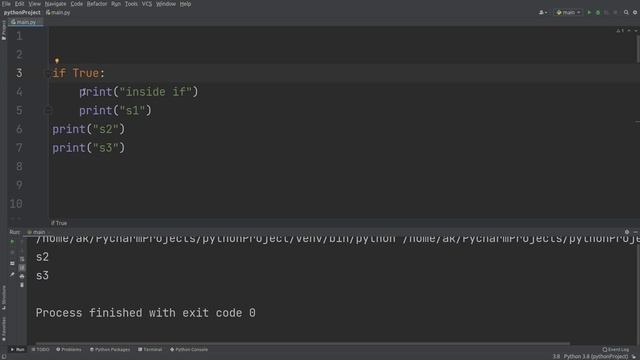Click print("s3") on line 7

click(x=89, y=148)
